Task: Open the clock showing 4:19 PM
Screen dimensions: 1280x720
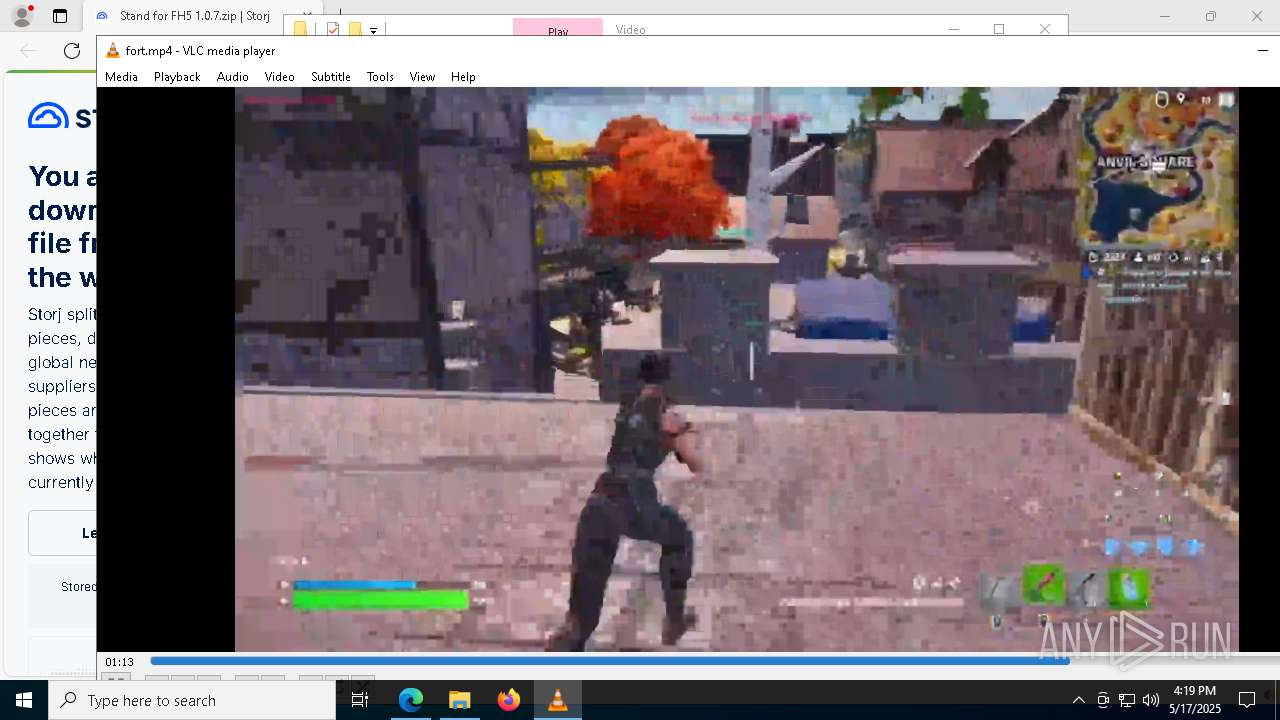Action: click(x=1195, y=700)
